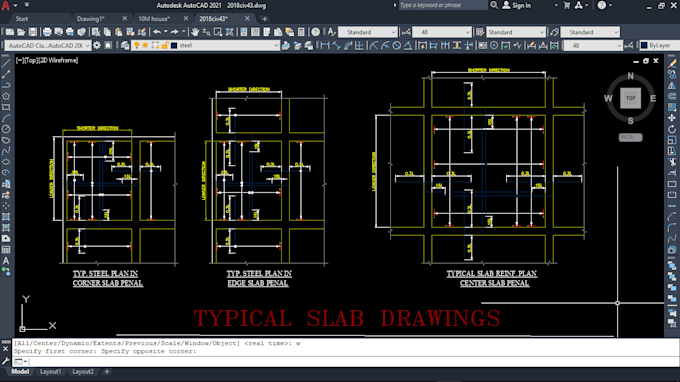This screenshot has height=382, width=680.
Task: Select the 2018civ43* drawing tab
Action: click(213, 19)
